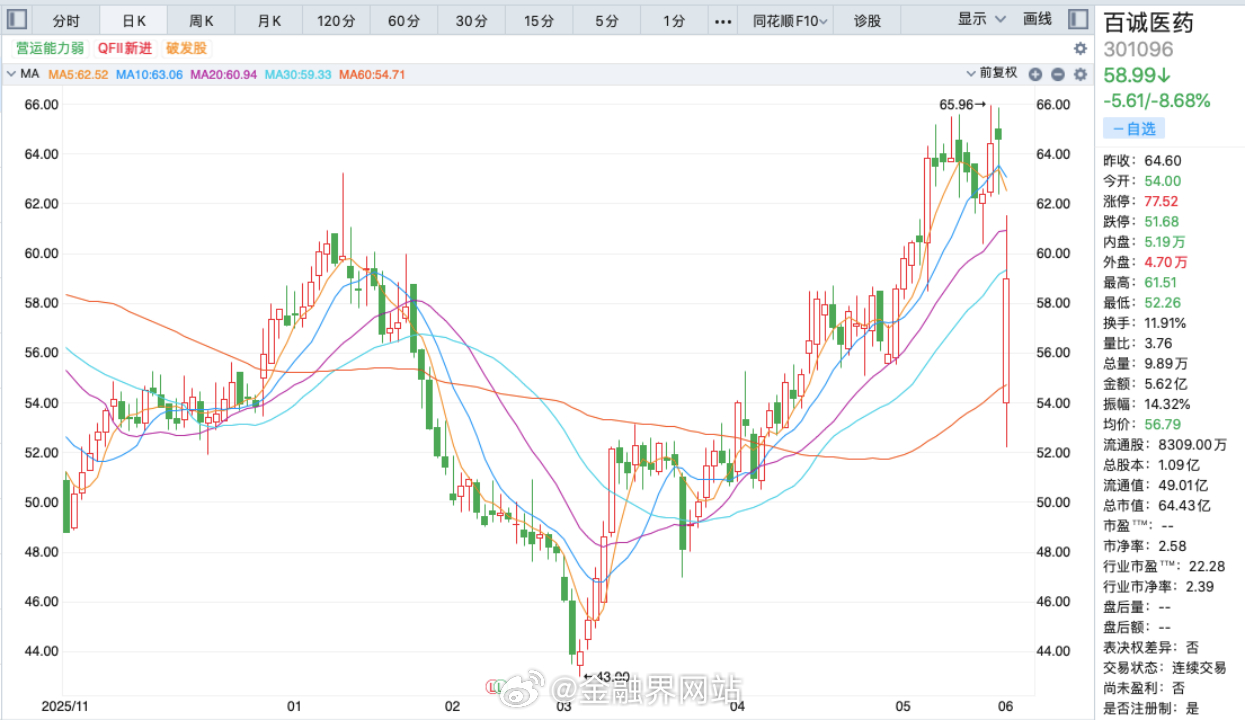The width and height of the screenshot is (1245, 720).
Task: Open the 前复权 adjustment dropdown
Action: (991, 73)
